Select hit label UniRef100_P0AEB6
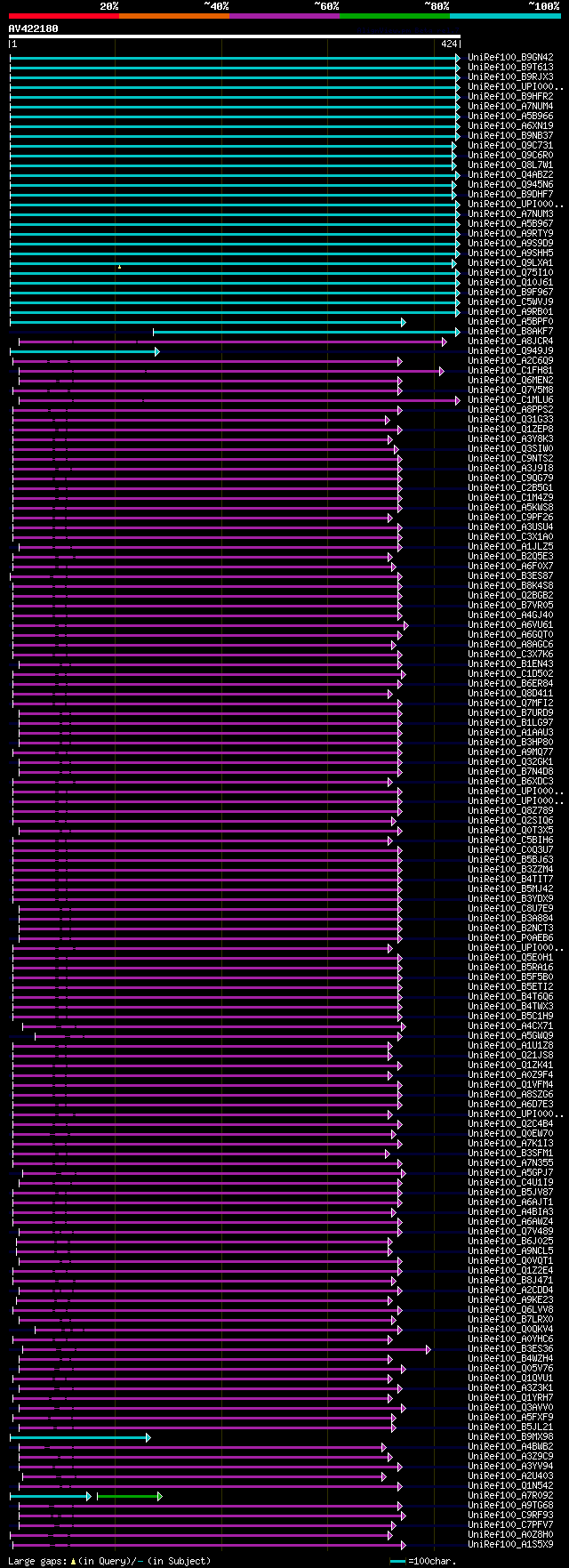 [510, 938]
